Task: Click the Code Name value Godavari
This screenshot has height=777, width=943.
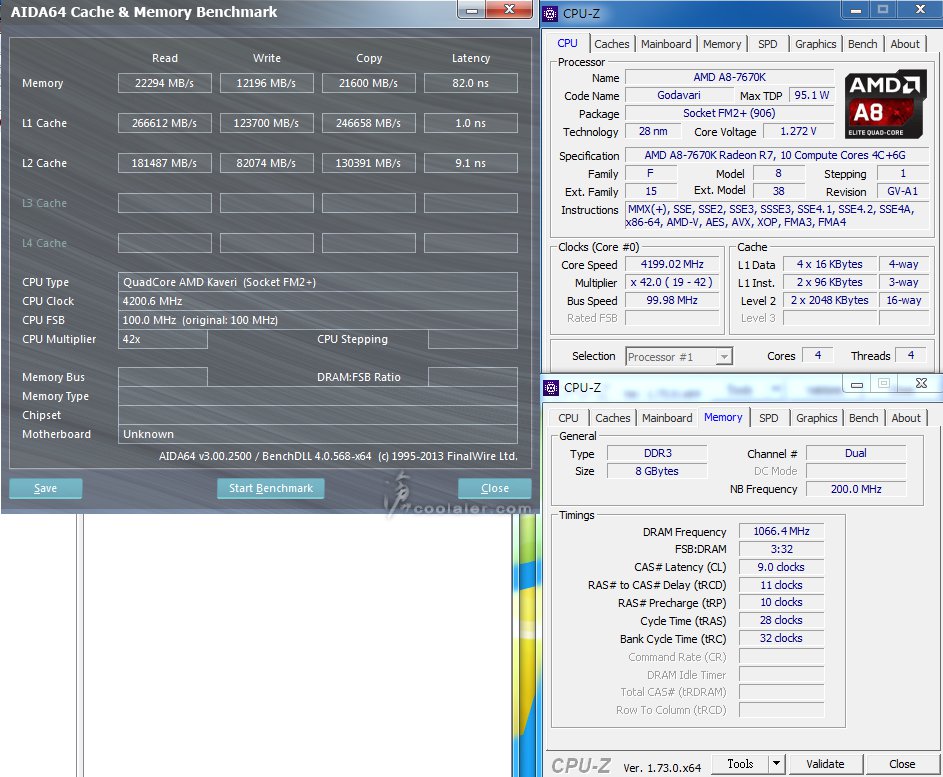Action: 679,95
